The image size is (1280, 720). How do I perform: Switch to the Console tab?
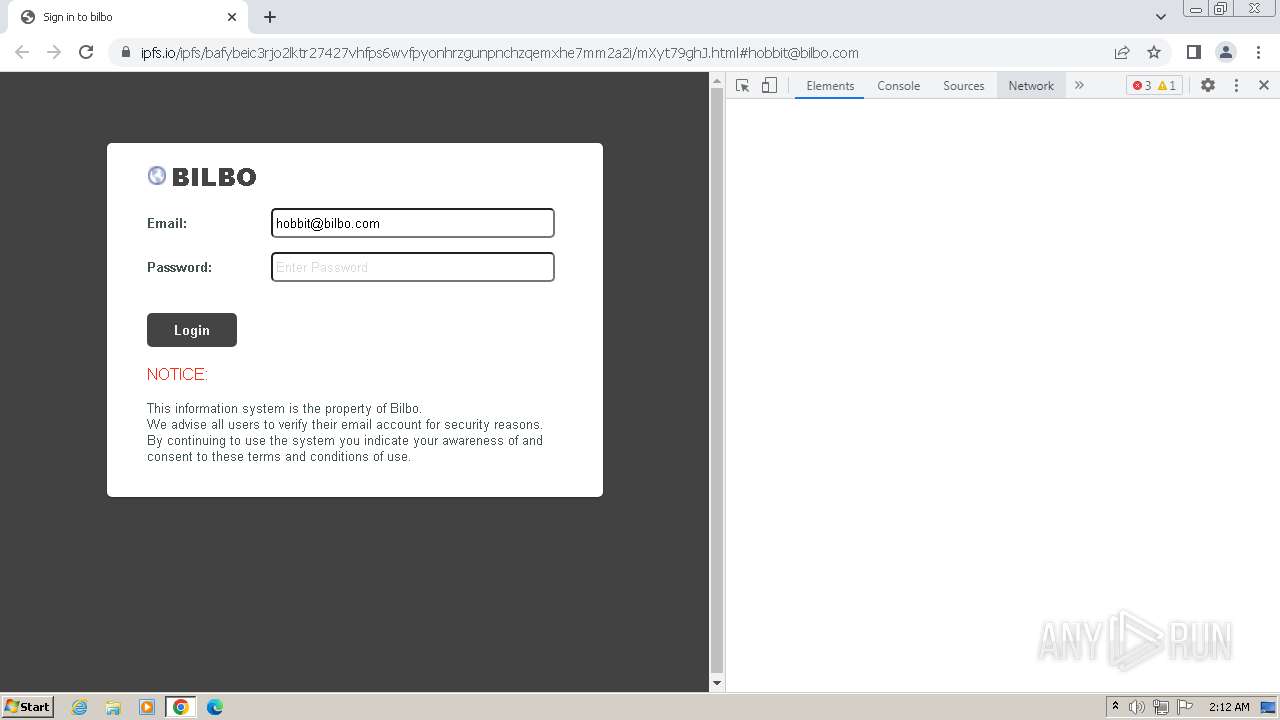coord(898,86)
